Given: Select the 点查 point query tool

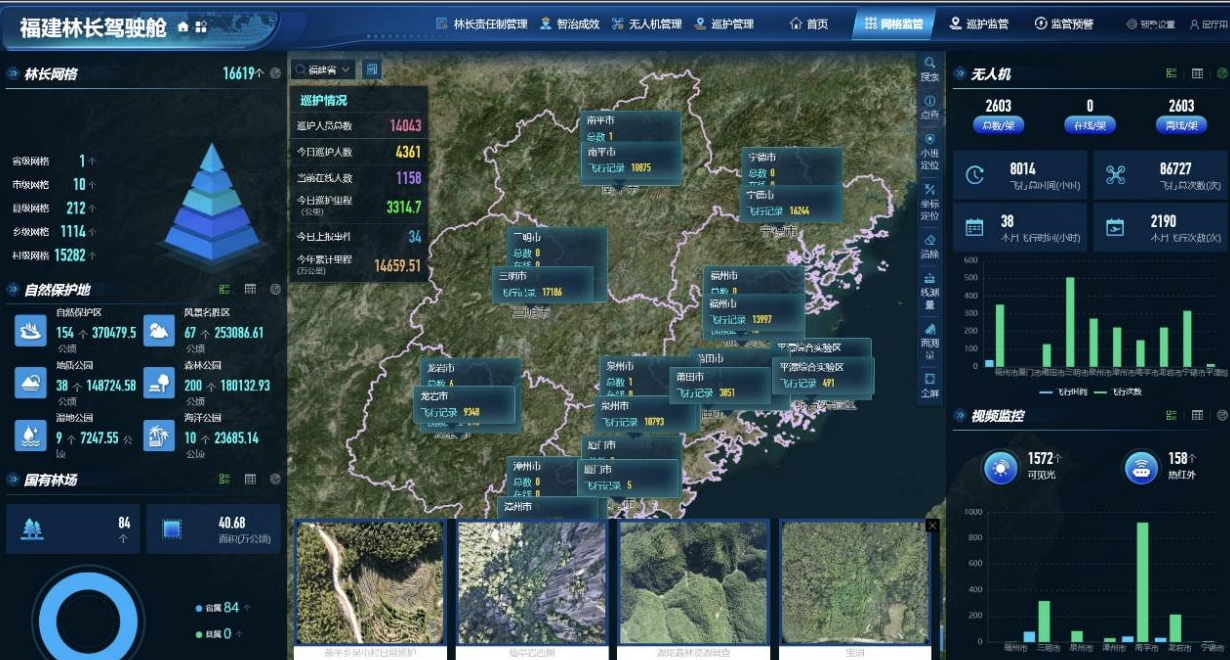Looking at the screenshot, I should pyautogui.click(x=929, y=106).
